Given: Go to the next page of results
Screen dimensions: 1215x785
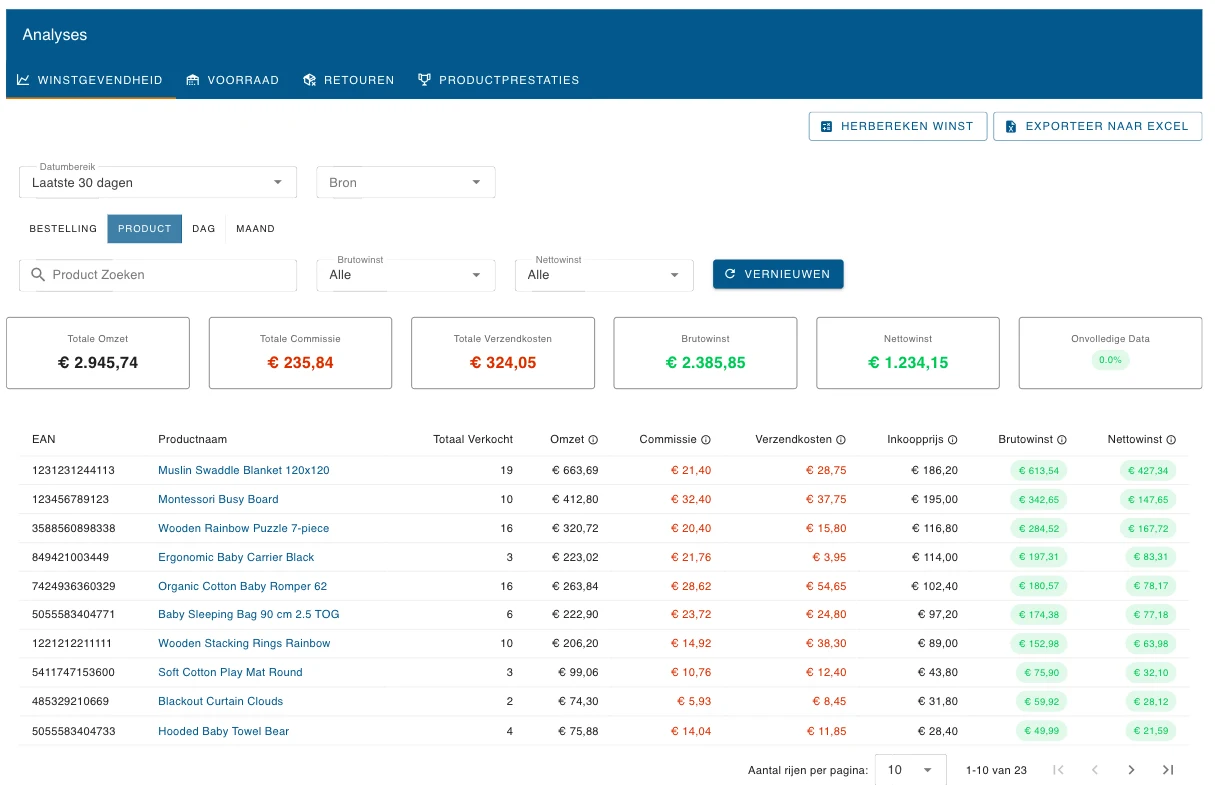Looking at the screenshot, I should click(1131, 770).
